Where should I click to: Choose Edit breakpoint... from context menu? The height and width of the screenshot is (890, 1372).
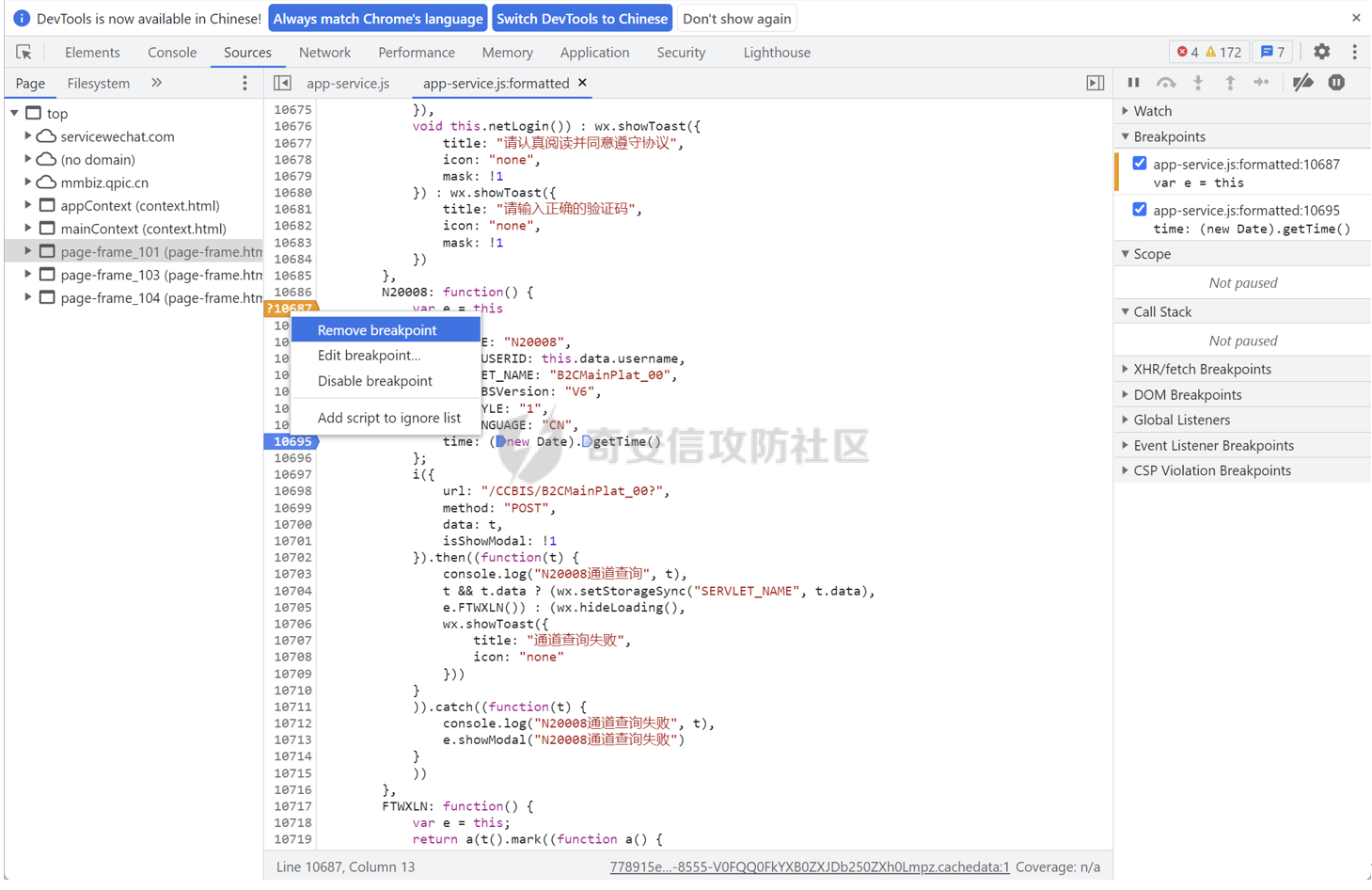pyautogui.click(x=386, y=356)
